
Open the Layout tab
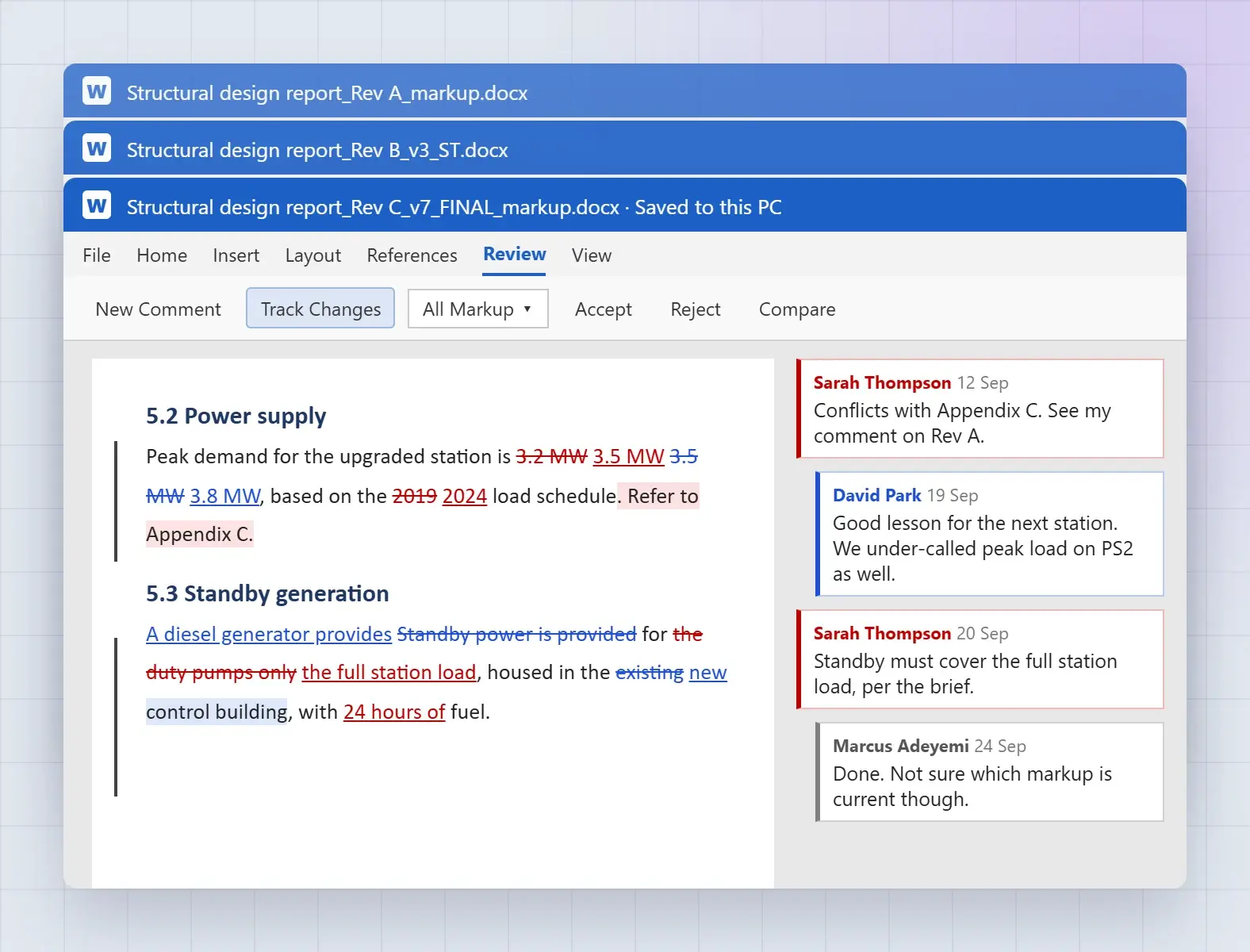pyautogui.click(x=313, y=255)
